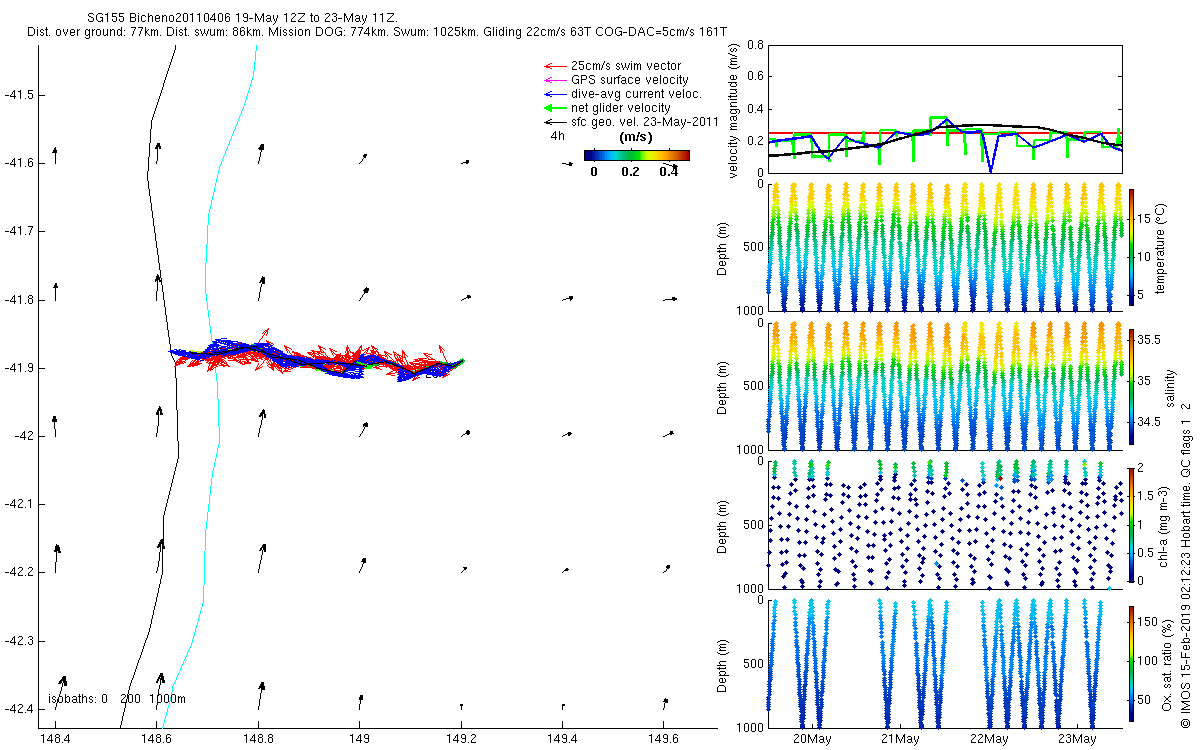The height and width of the screenshot is (750, 1200).
Task: Click the '-41.9' latitude tick label
Action: click(20, 368)
